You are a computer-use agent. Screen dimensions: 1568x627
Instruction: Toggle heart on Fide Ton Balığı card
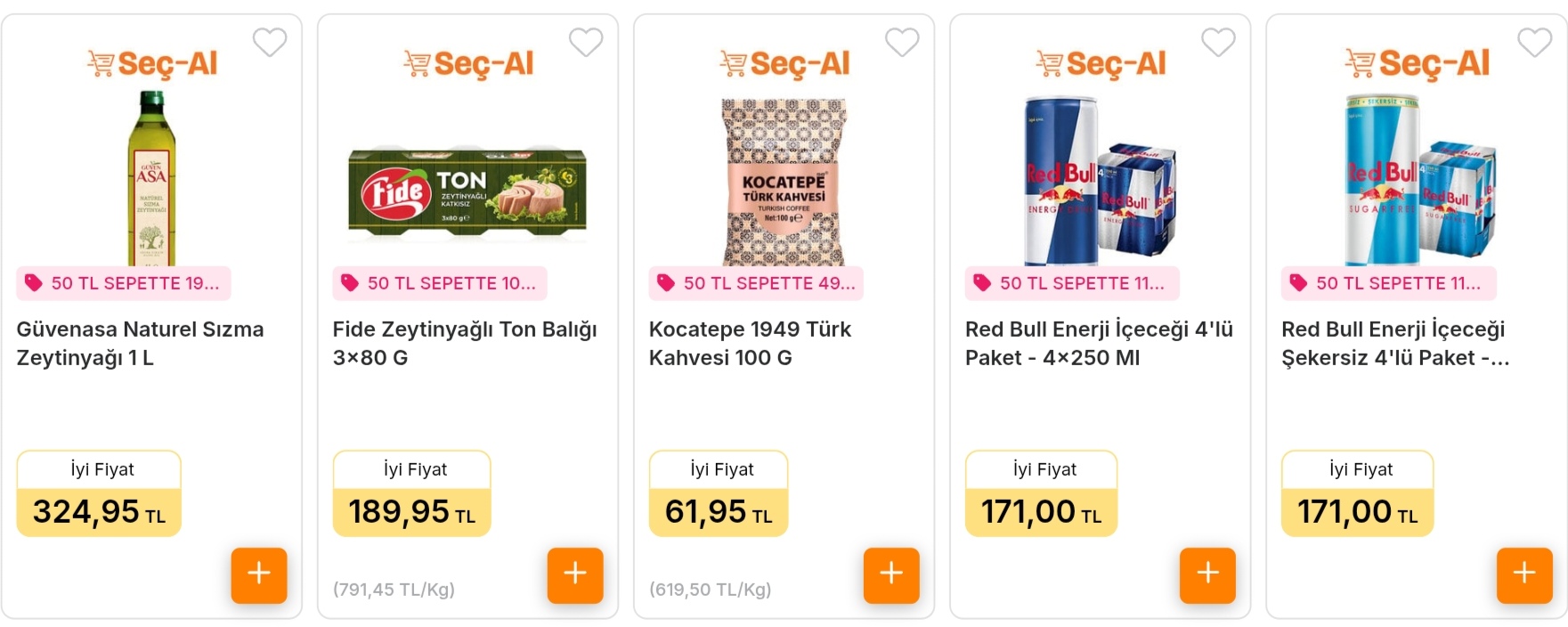tap(586, 42)
